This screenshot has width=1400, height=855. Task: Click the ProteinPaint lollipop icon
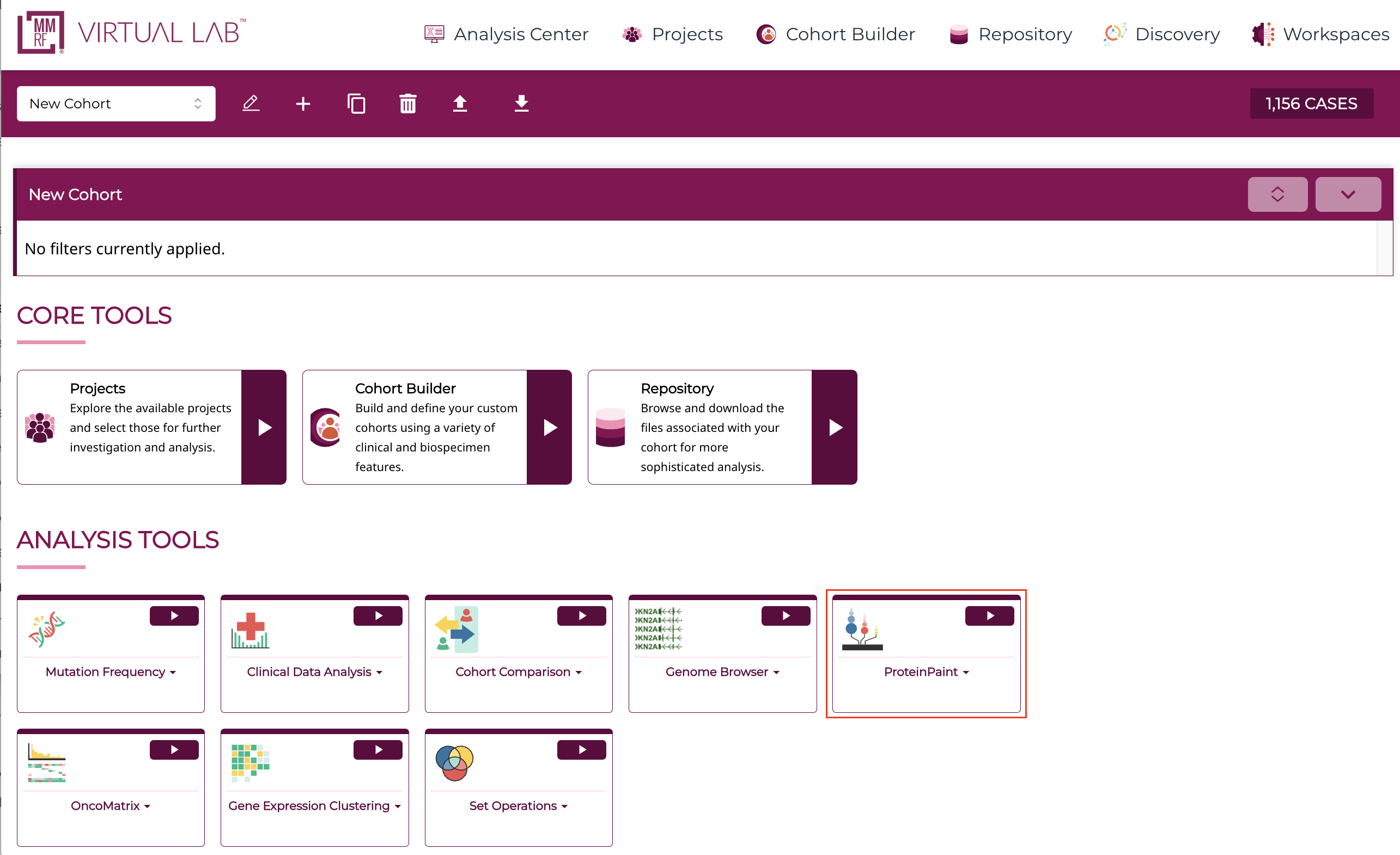tap(862, 630)
